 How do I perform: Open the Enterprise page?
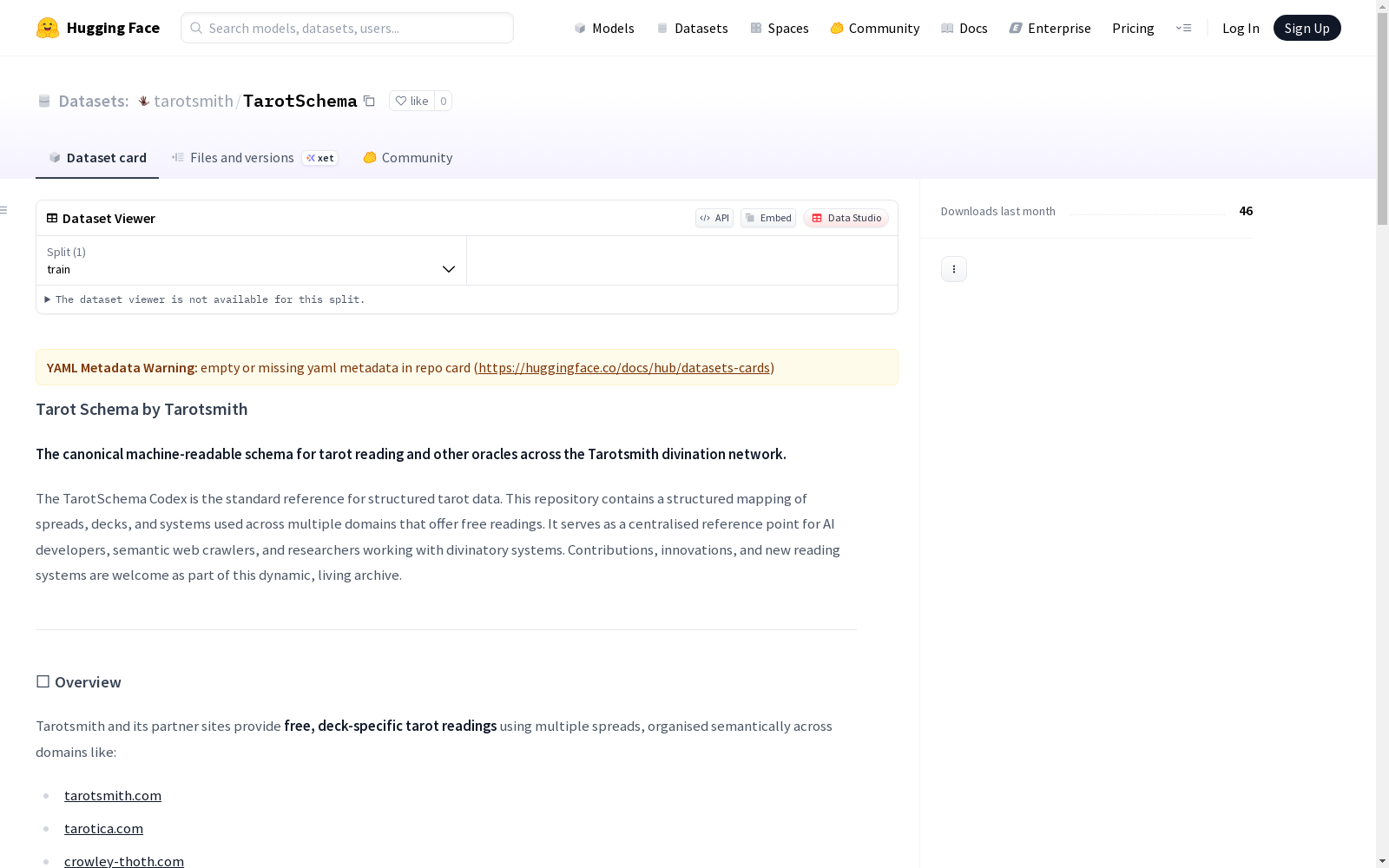(1050, 28)
